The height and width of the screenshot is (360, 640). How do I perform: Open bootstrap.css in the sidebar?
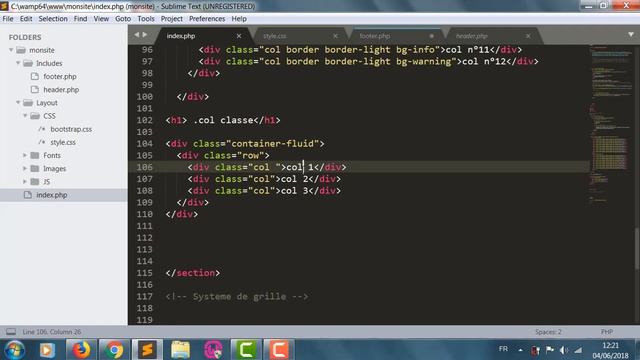pyautogui.click(x=71, y=129)
